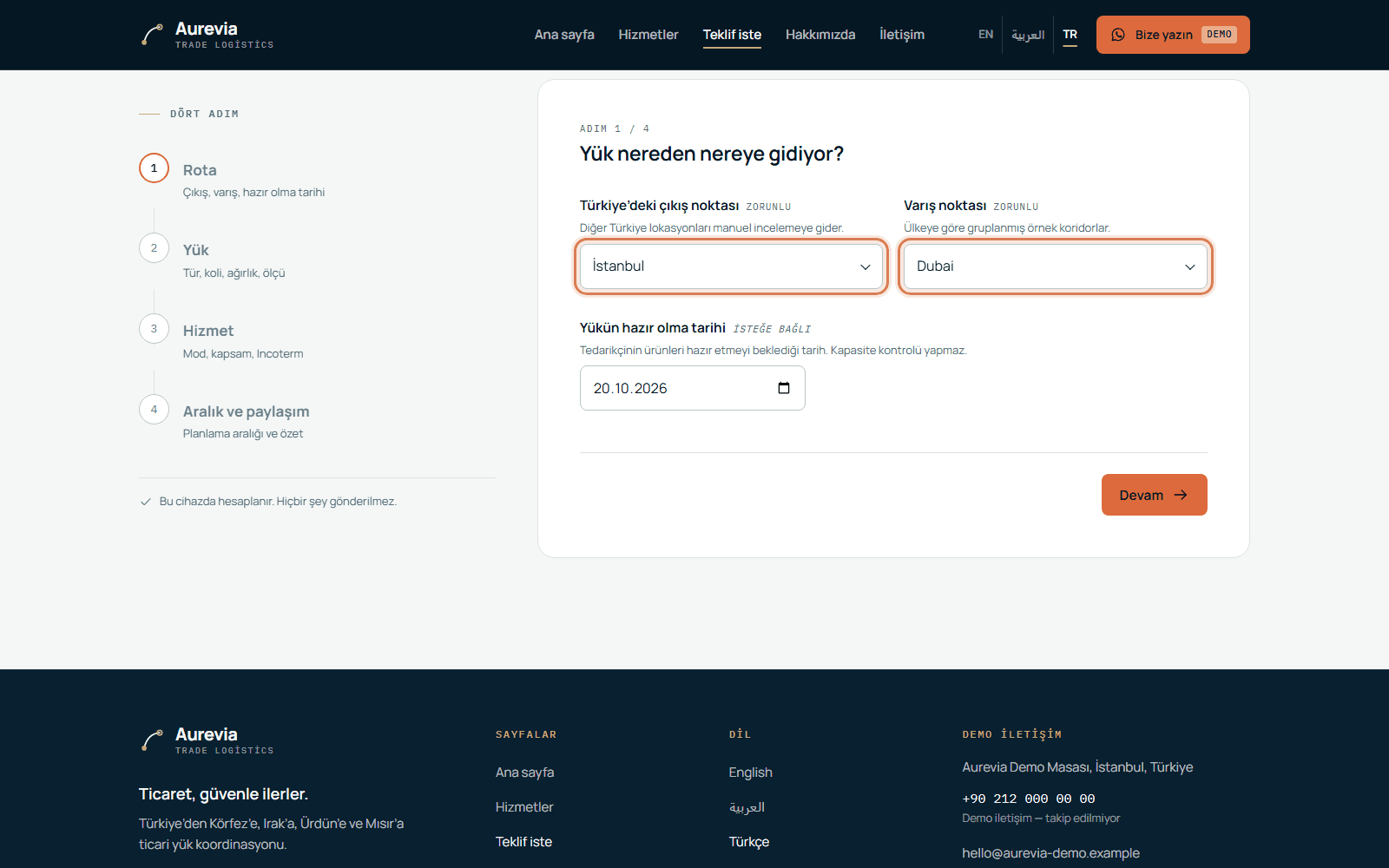Open Hakkımızda in top navigation

820,35
